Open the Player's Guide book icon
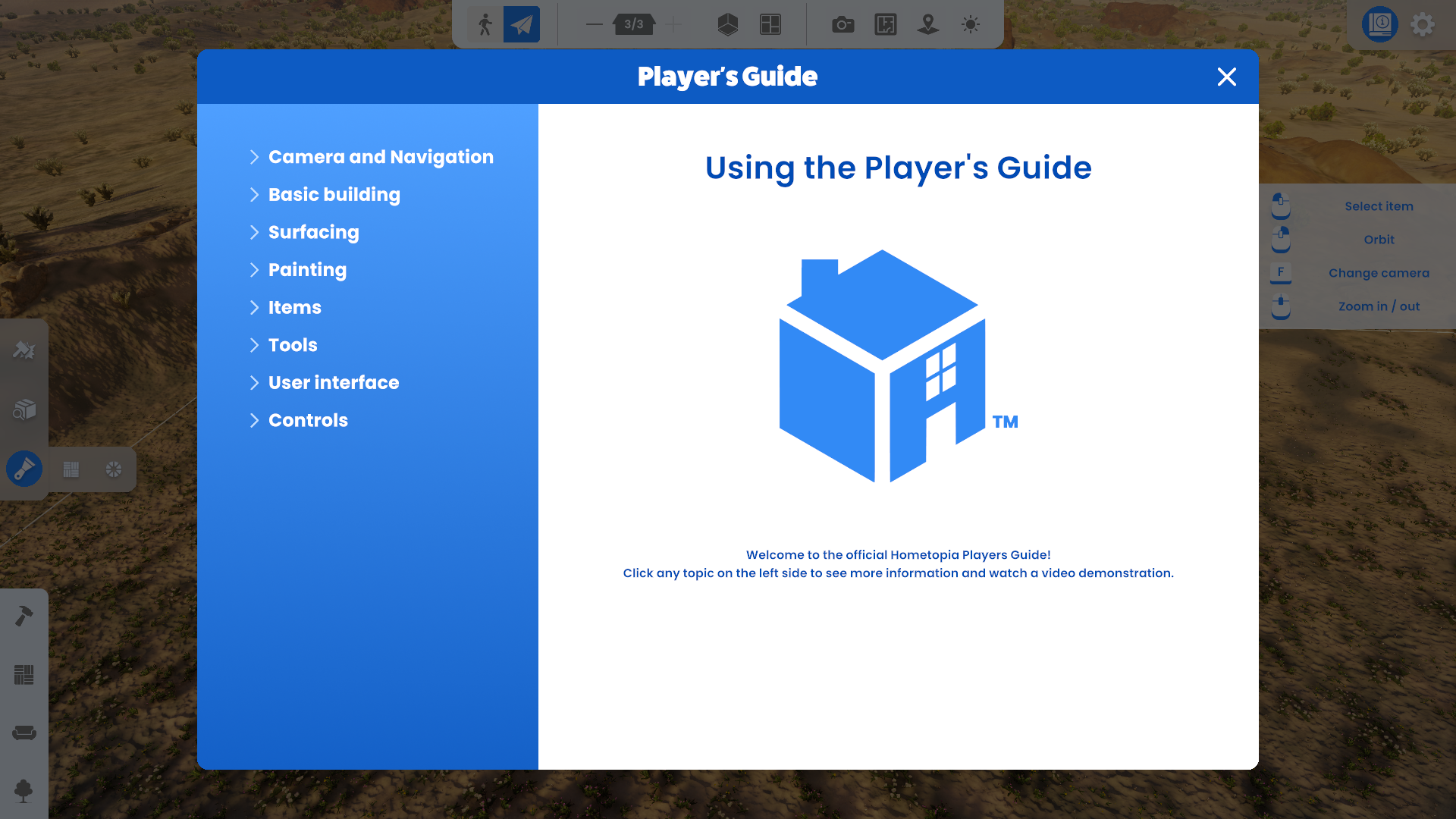1456x819 pixels. pos(1380,24)
